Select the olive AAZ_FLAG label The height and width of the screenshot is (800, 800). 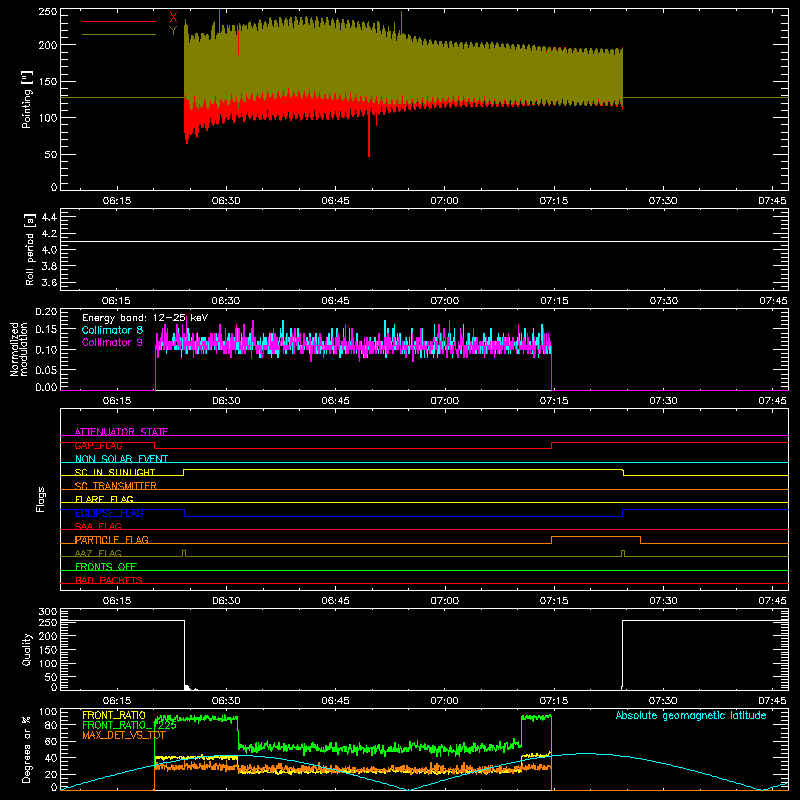[x=98, y=553]
